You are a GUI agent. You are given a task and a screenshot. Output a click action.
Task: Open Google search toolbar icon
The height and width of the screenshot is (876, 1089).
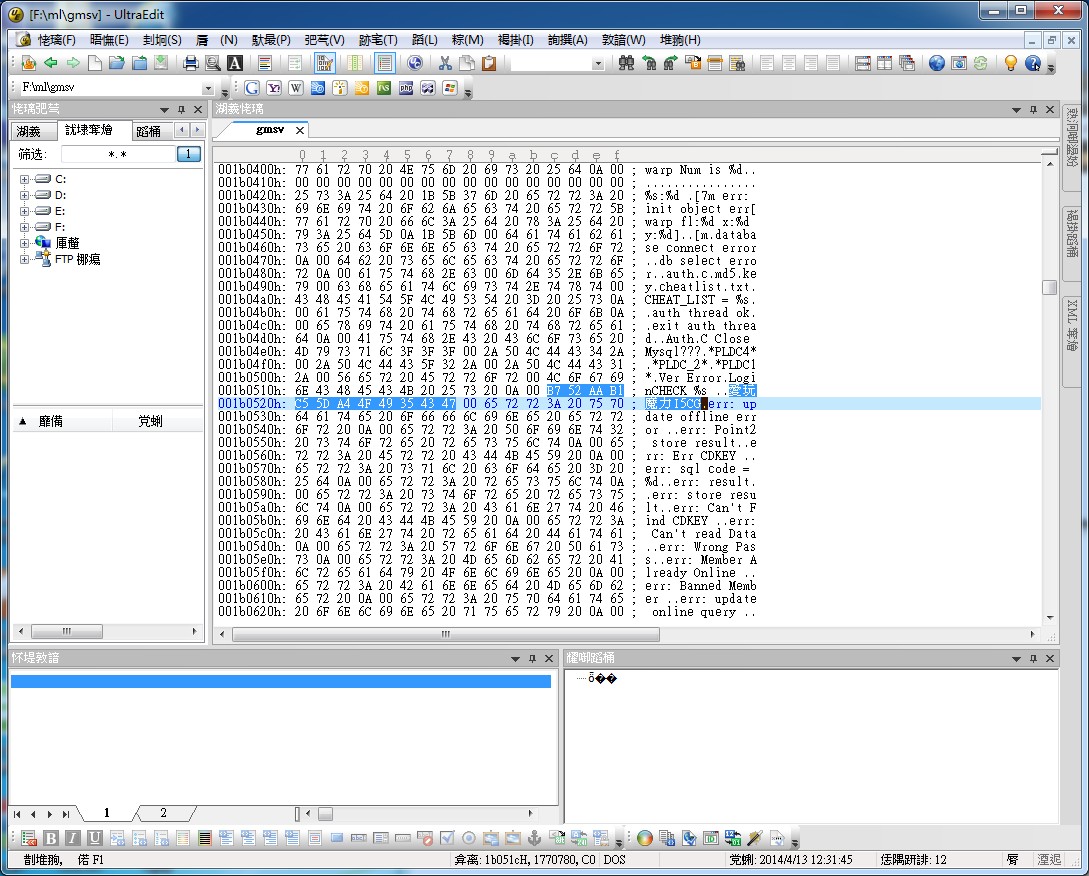pos(252,88)
